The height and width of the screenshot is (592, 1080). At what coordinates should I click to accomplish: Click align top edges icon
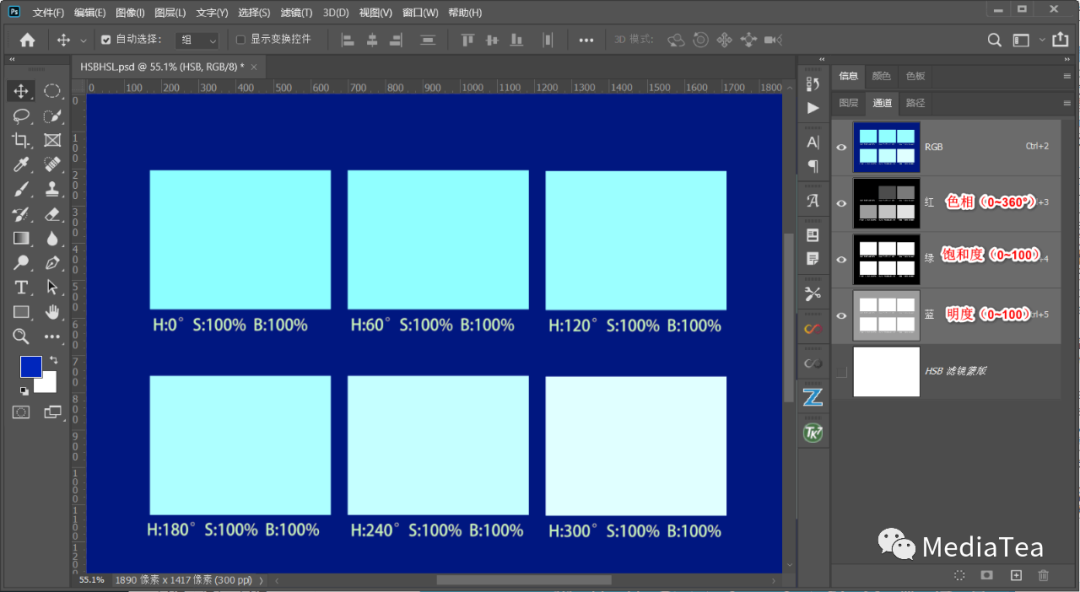(468, 40)
